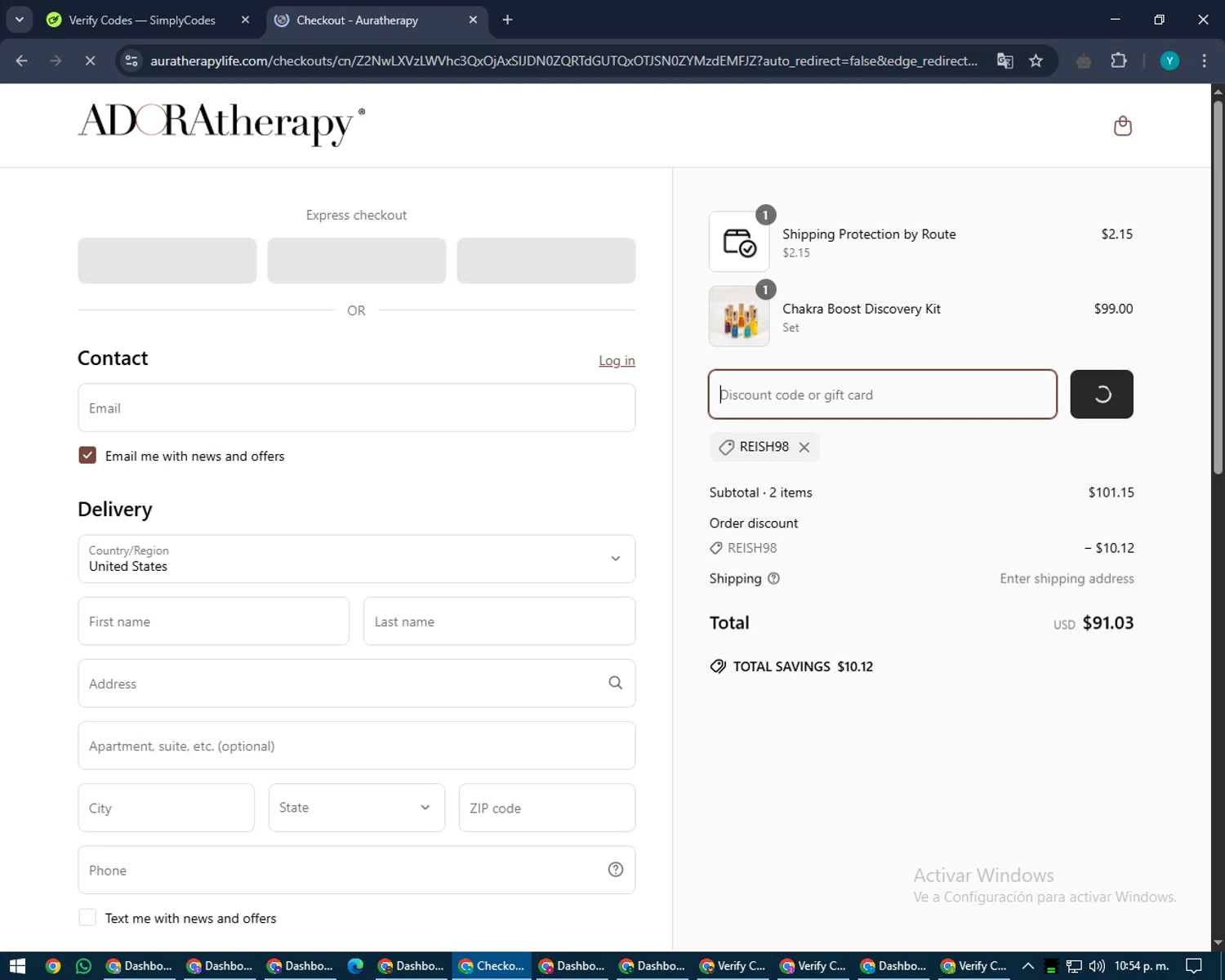The width and height of the screenshot is (1225, 980).
Task: Click the Chakra Boost price $99.00
Action: click(1114, 309)
